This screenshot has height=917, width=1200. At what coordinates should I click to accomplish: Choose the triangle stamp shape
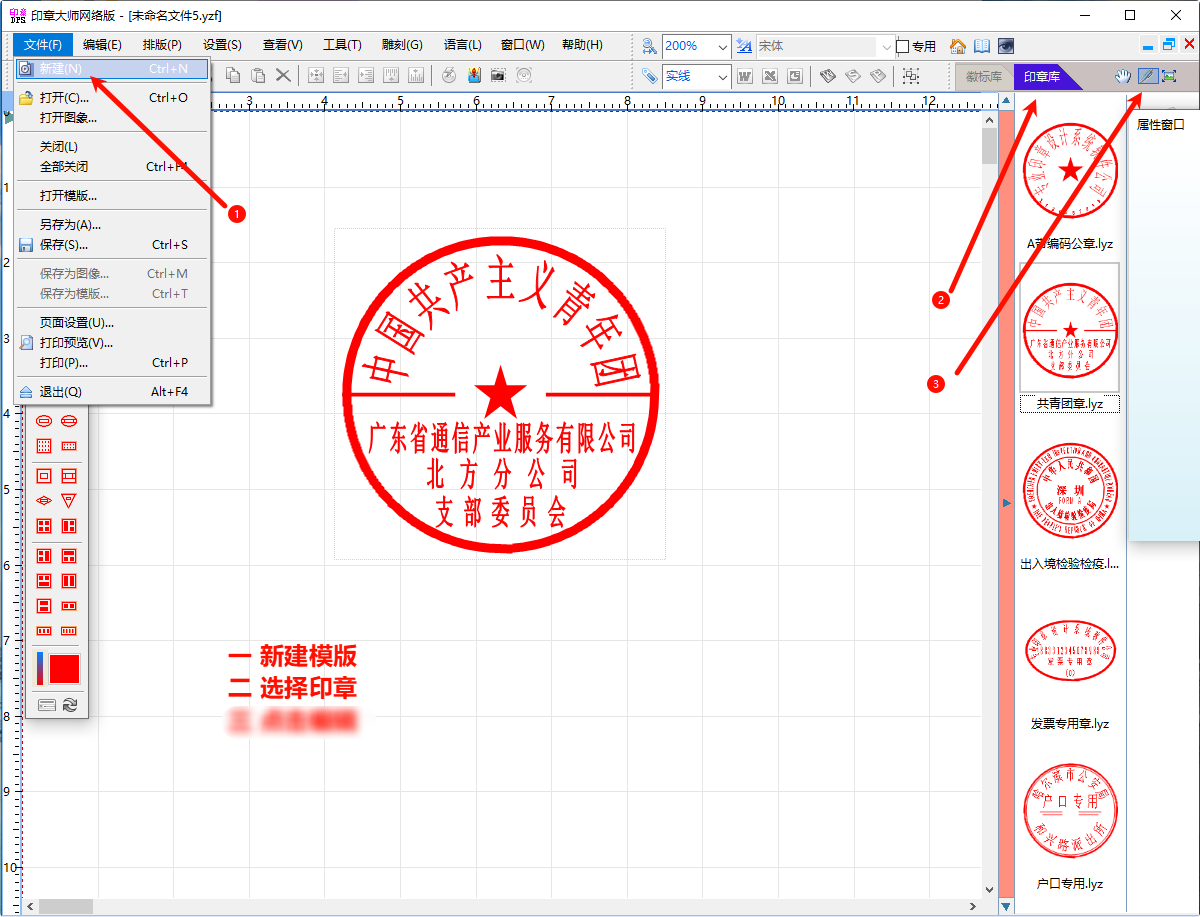point(69,500)
